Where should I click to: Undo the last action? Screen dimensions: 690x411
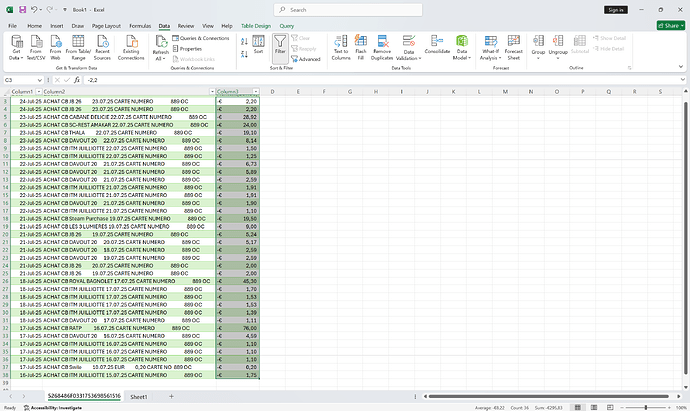pos(34,10)
